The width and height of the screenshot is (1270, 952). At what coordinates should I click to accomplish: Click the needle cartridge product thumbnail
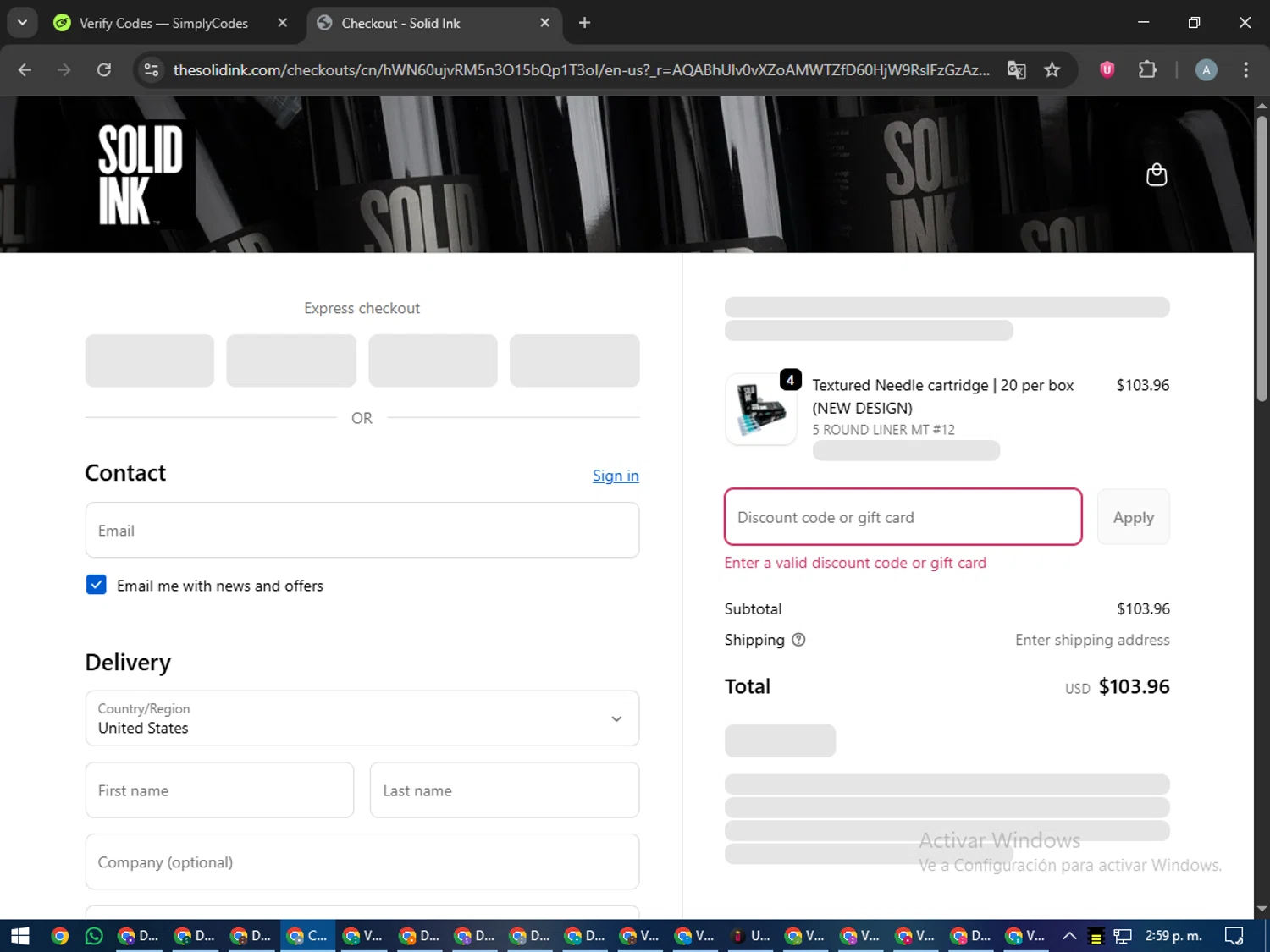(761, 410)
